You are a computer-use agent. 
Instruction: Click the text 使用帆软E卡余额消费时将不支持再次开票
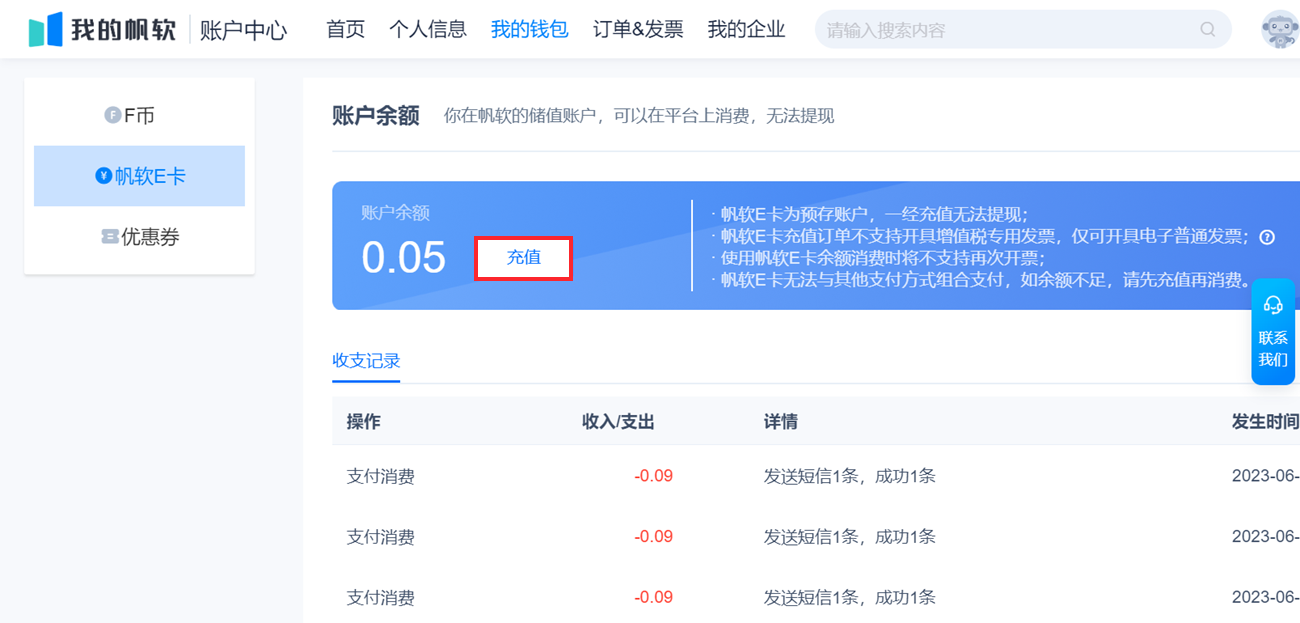[882, 258]
